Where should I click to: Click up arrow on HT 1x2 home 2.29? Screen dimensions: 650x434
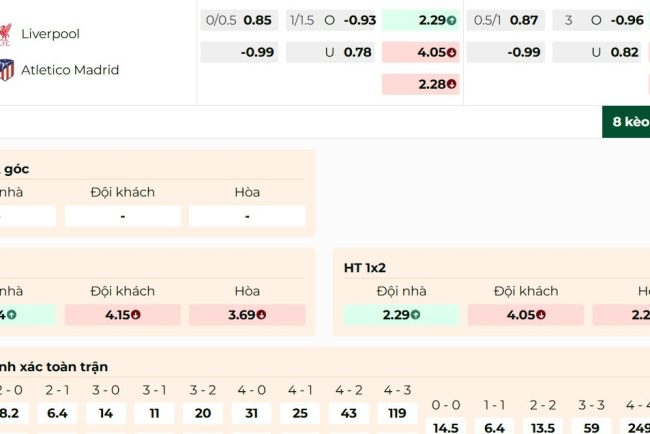[x=415, y=315]
